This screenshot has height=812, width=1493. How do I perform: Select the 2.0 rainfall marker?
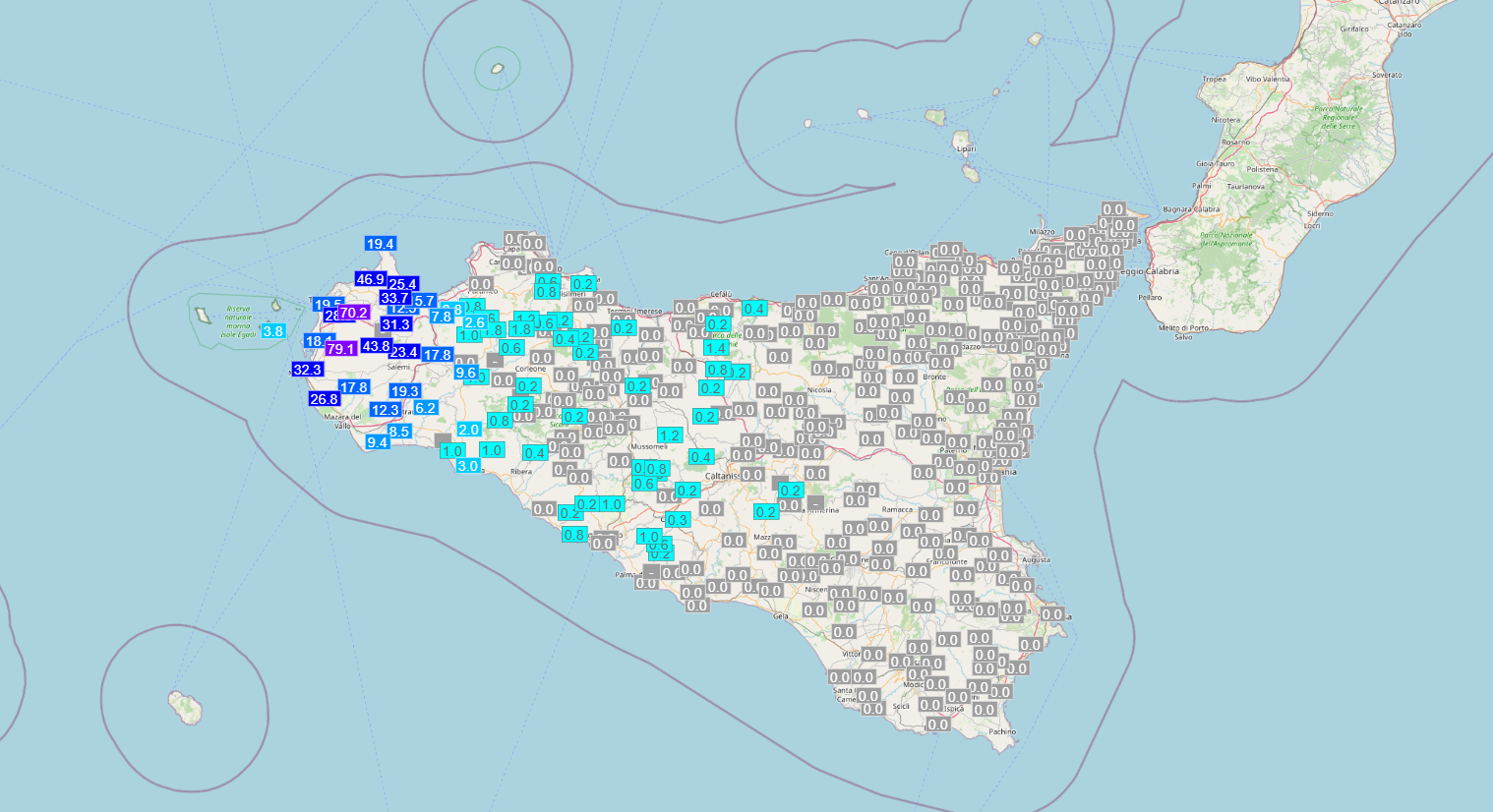tap(469, 430)
